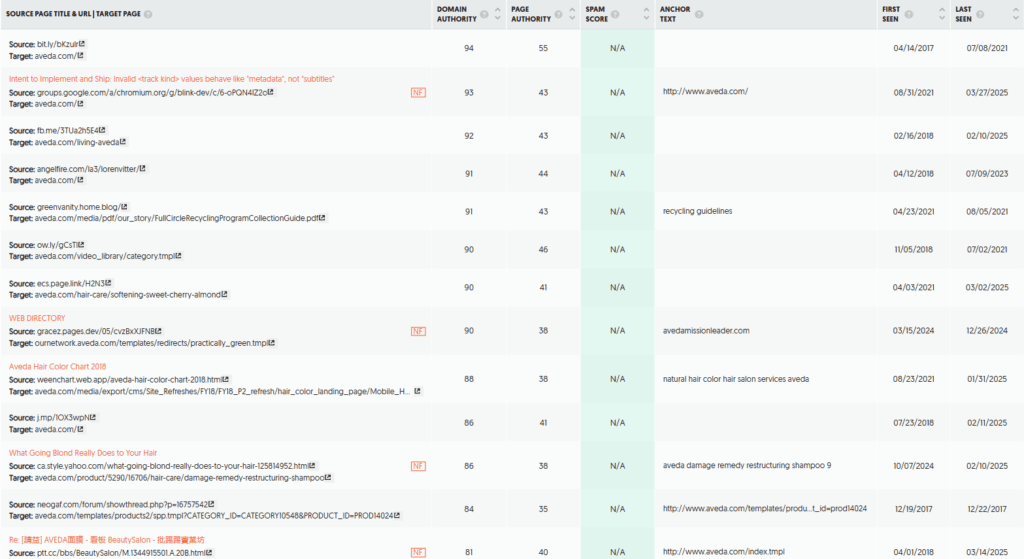Click the Domain Authority column header

(456, 14)
